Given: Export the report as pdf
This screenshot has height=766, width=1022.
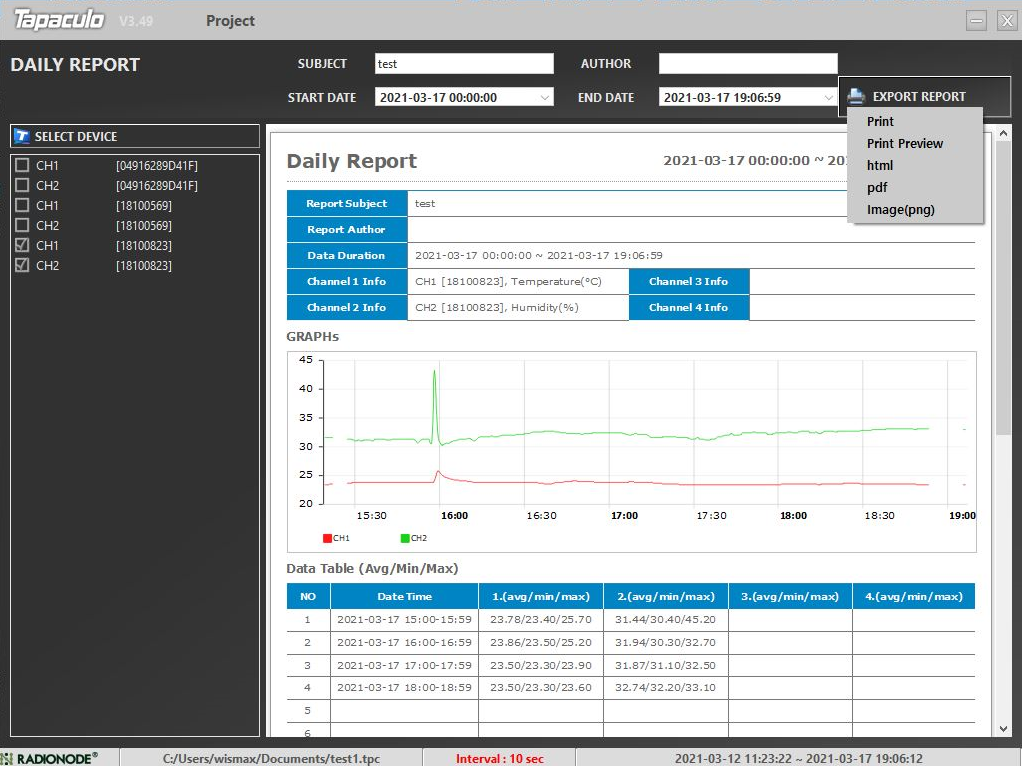Looking at the screenshot, I should coord(877,188).
